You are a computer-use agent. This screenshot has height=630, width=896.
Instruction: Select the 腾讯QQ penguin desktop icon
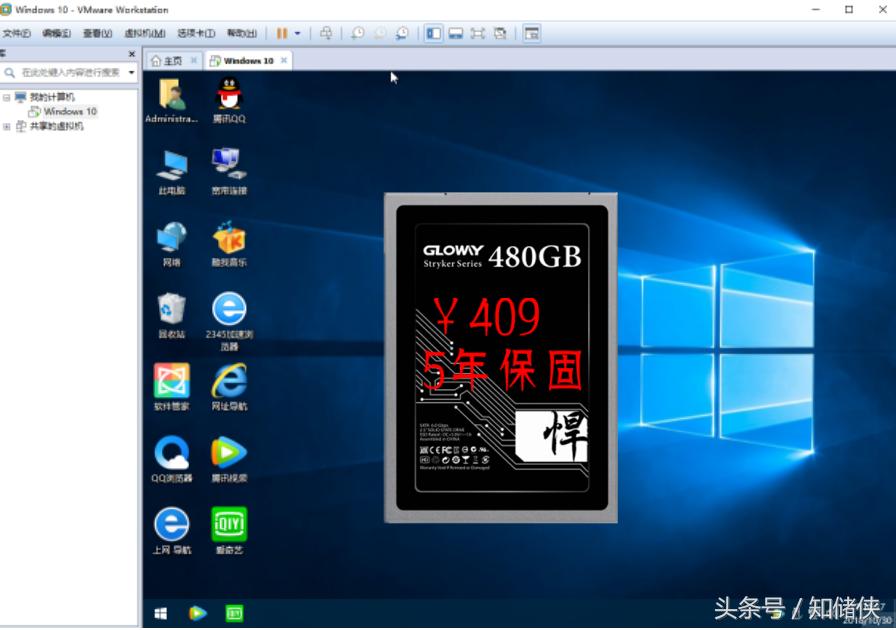[229, 101]
